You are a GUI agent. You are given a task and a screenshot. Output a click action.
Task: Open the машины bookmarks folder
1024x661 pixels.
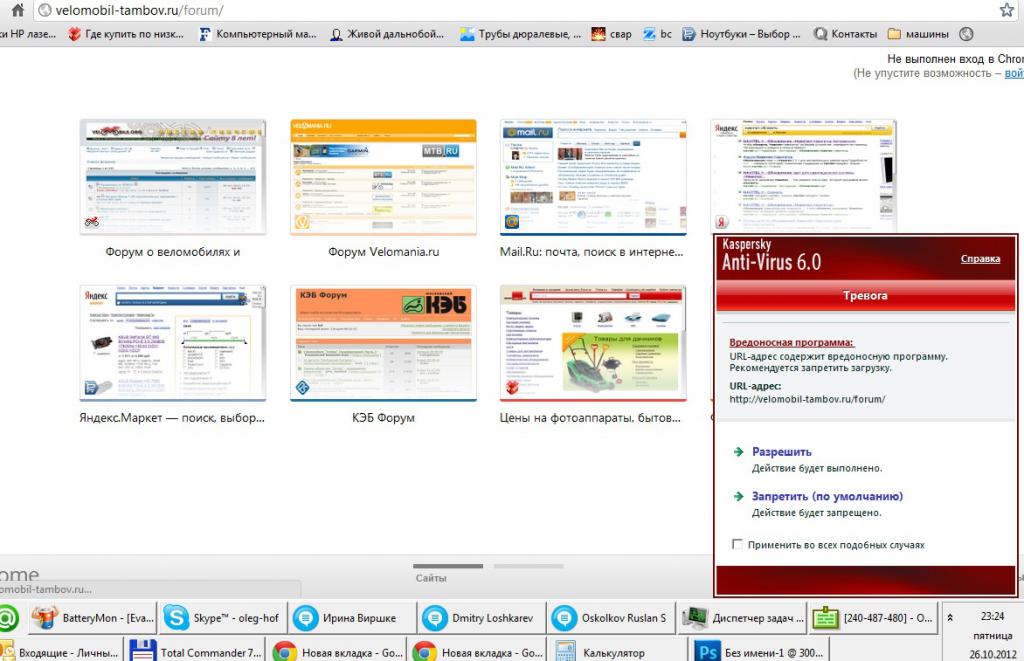tap(918, 34)
